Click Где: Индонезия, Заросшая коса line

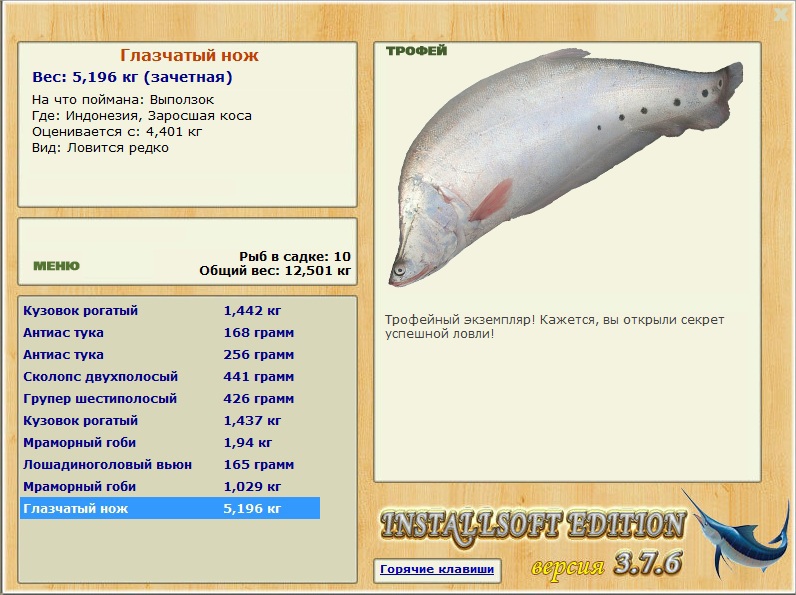click(142, 116)
